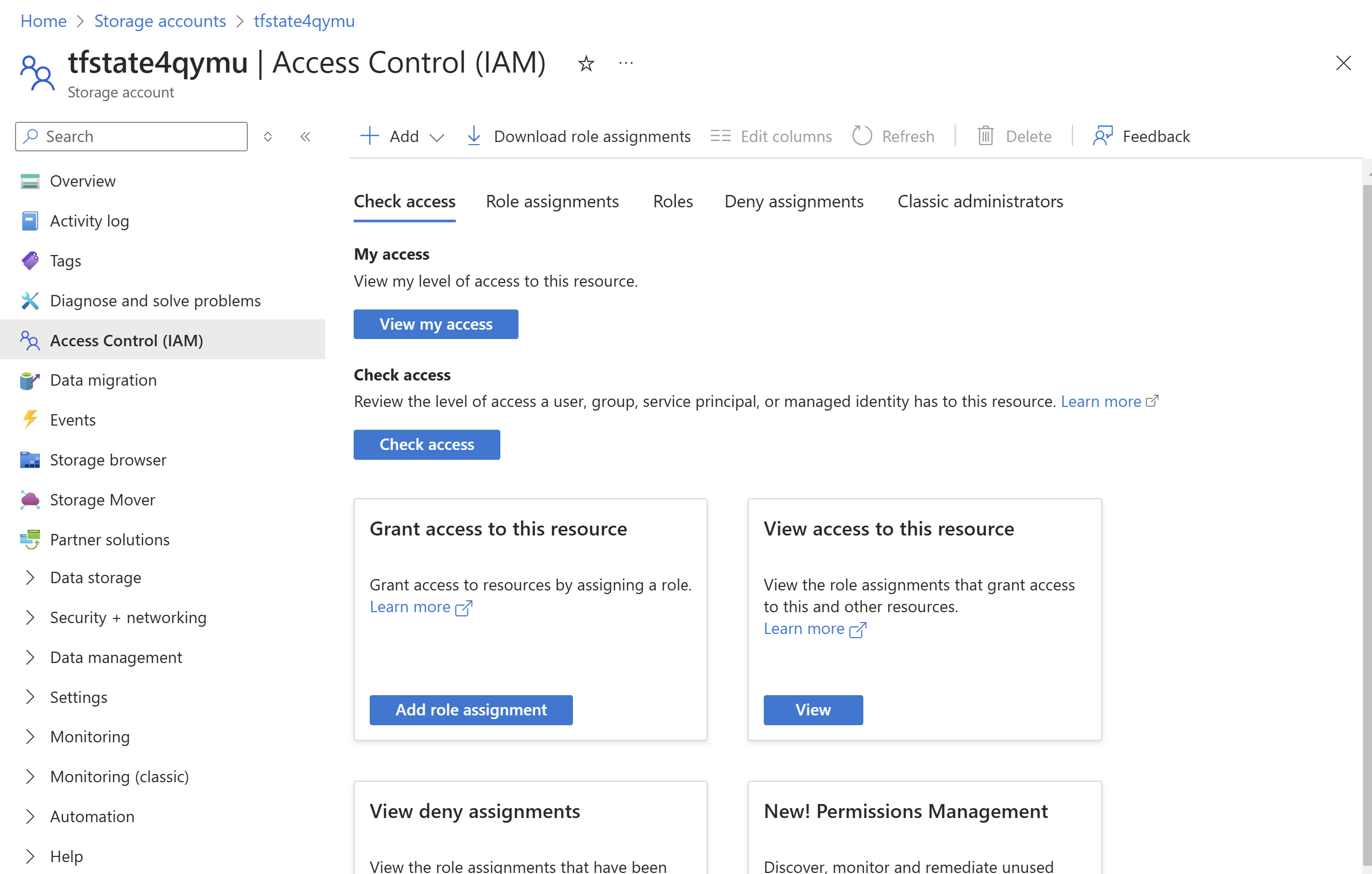
Task: Open the Add dropdown chevron
Action: (437, 137)
